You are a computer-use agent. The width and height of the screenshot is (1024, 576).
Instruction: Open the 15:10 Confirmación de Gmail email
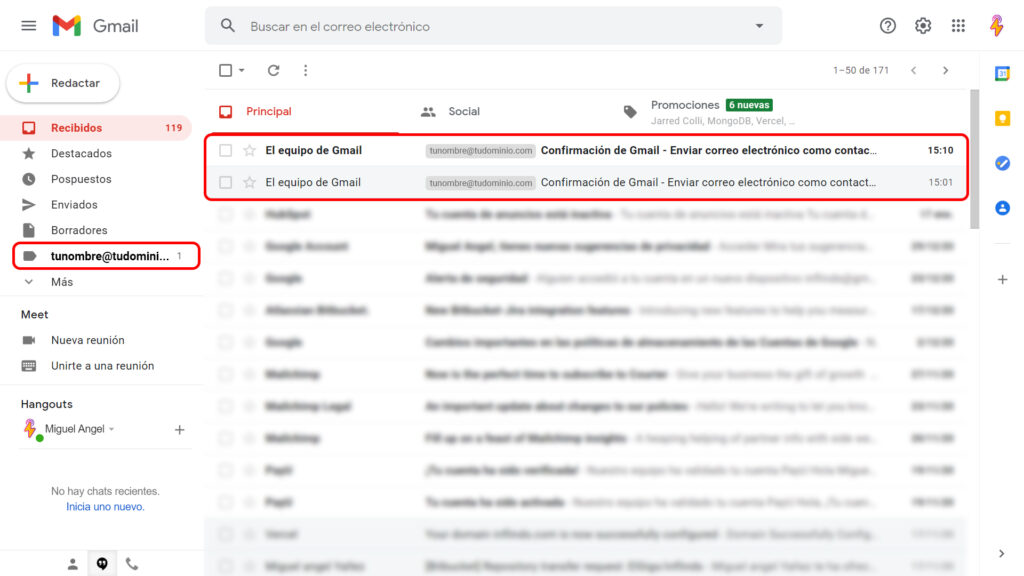[586, 151]
